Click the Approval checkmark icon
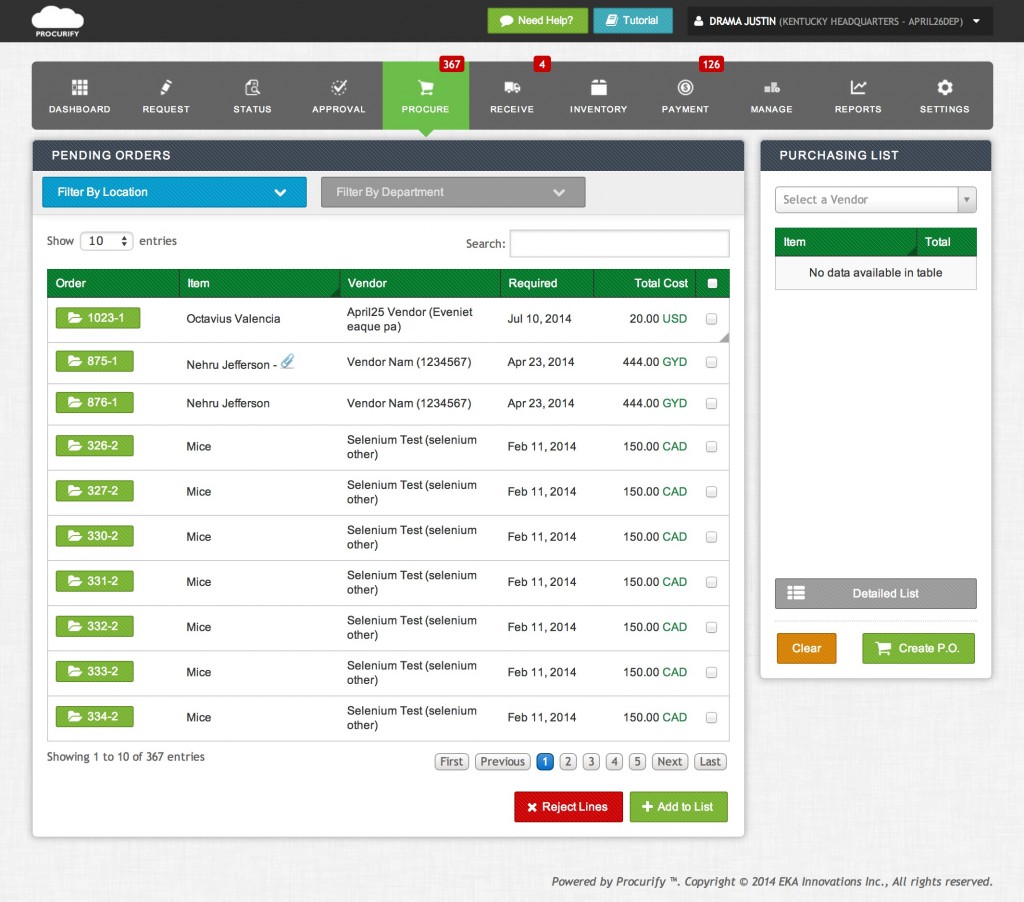Image resolution: width=1024 pixels, height=902 pixels. tap(338, 88)
